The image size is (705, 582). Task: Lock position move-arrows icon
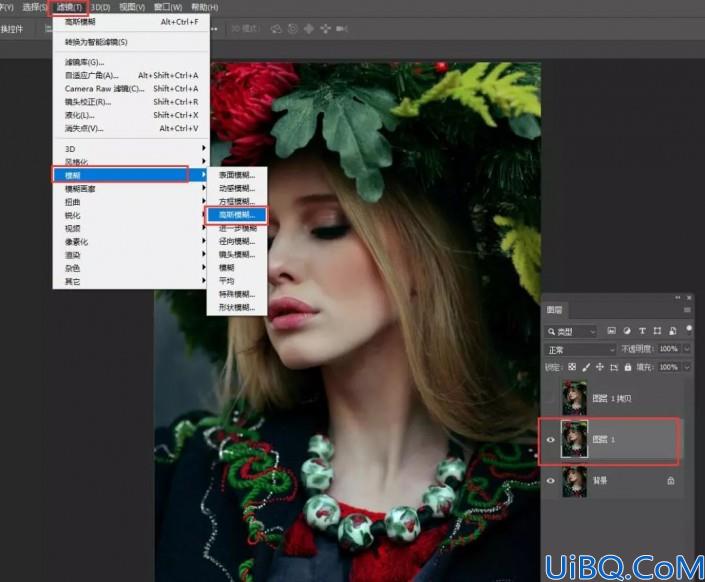[x=600, y=367]
